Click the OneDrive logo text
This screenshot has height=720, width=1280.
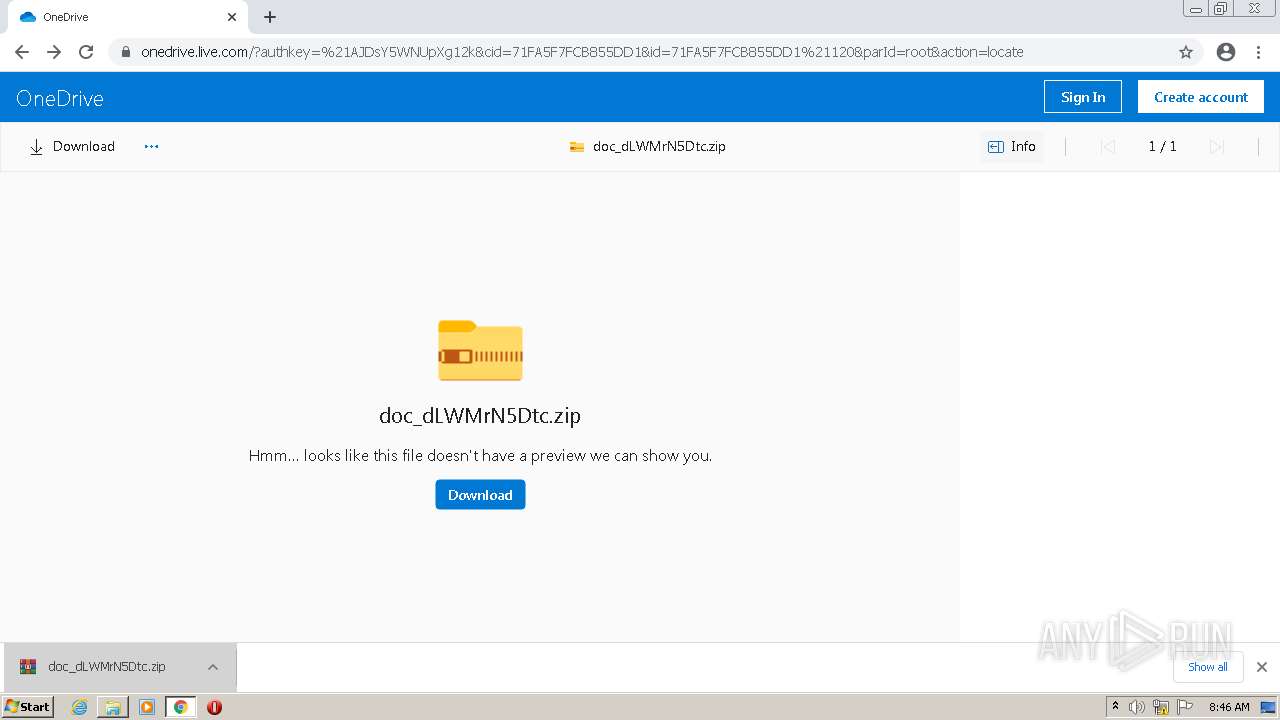click(60, 98)
